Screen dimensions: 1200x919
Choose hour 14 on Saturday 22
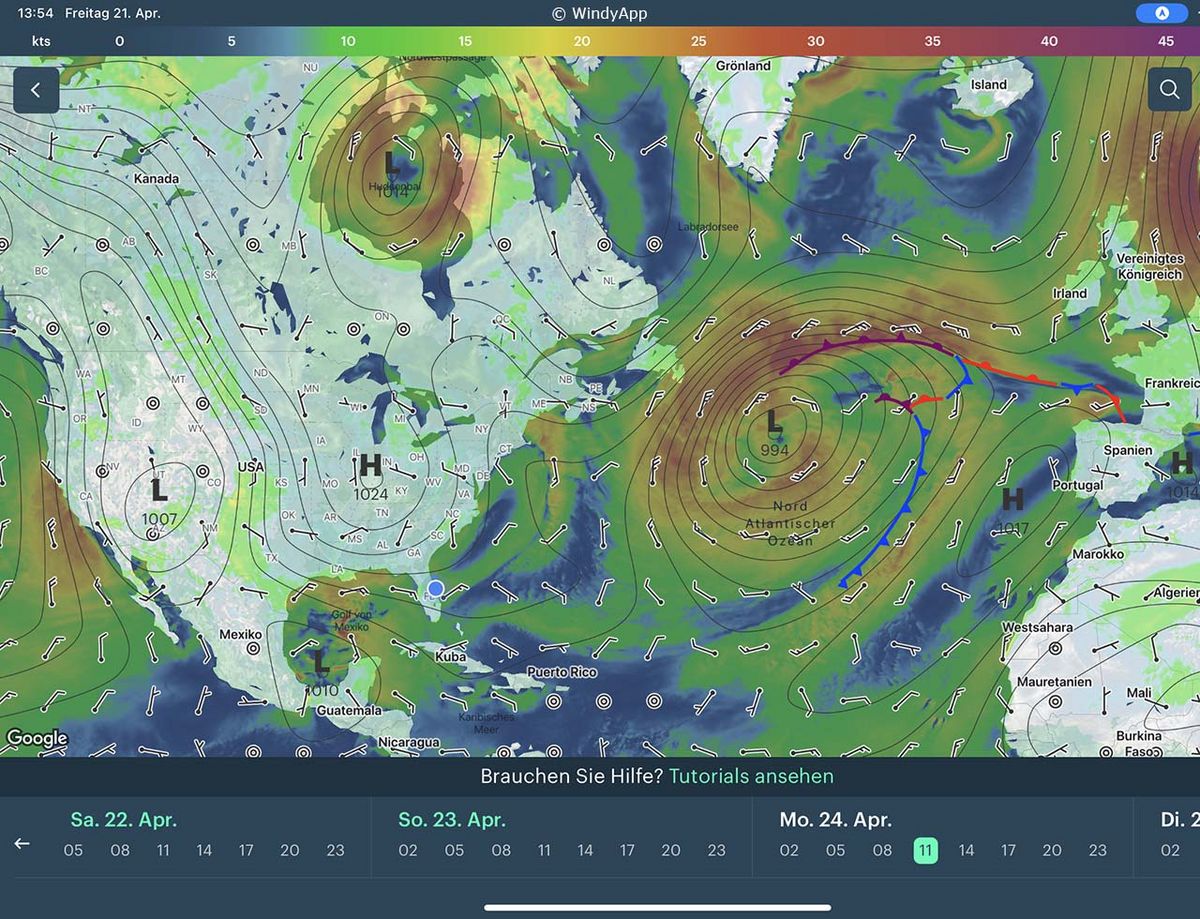pyautogui.click(x=204, y=850)
